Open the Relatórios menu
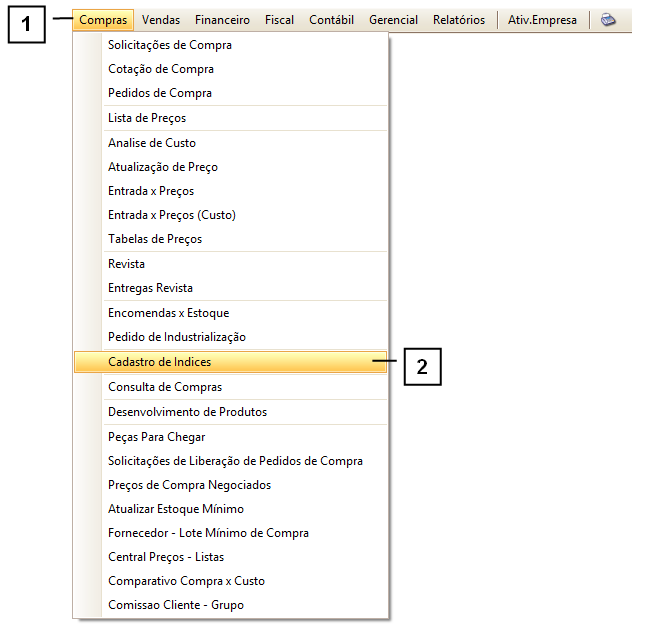Image resolution: width=646 pixels, height=626 pixels. 458,20
